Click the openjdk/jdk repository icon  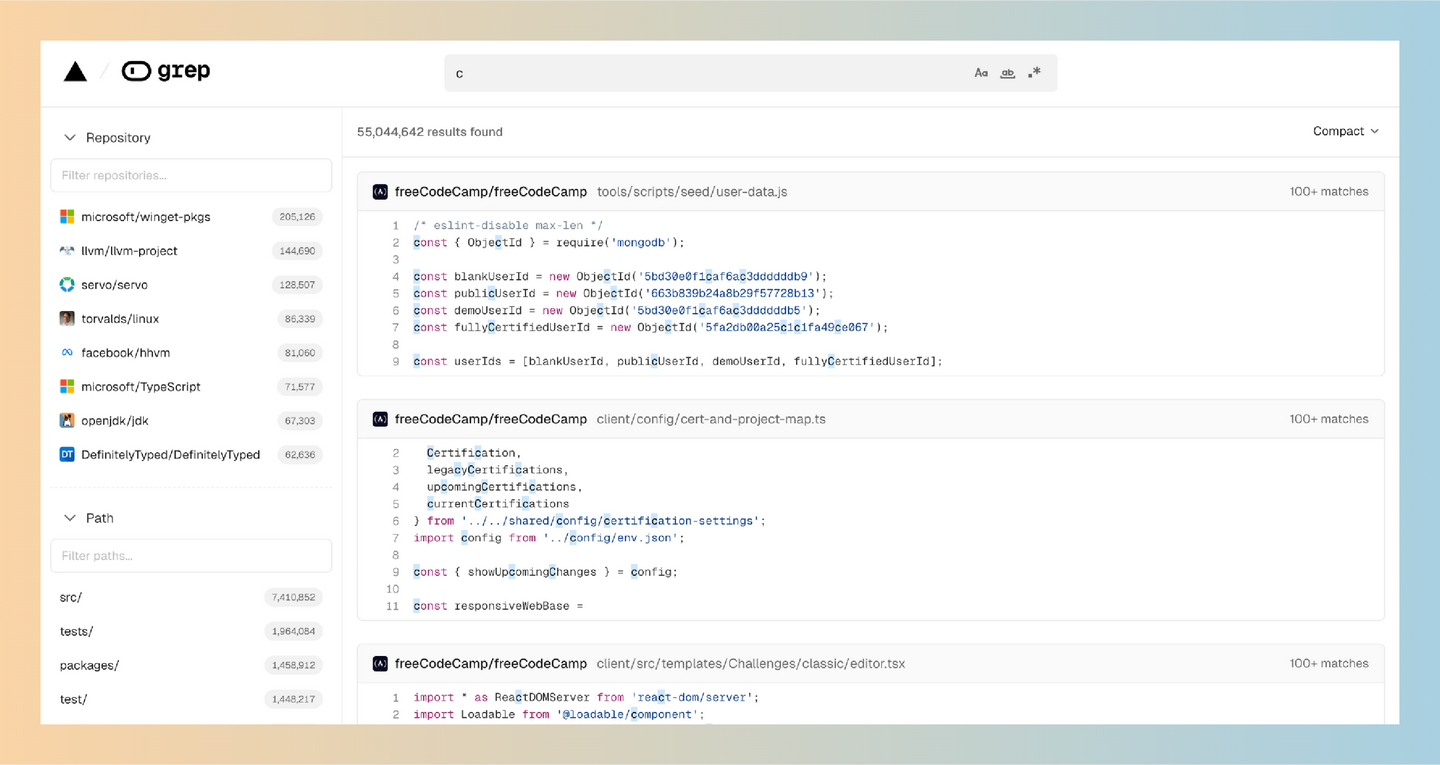point(67,421)
